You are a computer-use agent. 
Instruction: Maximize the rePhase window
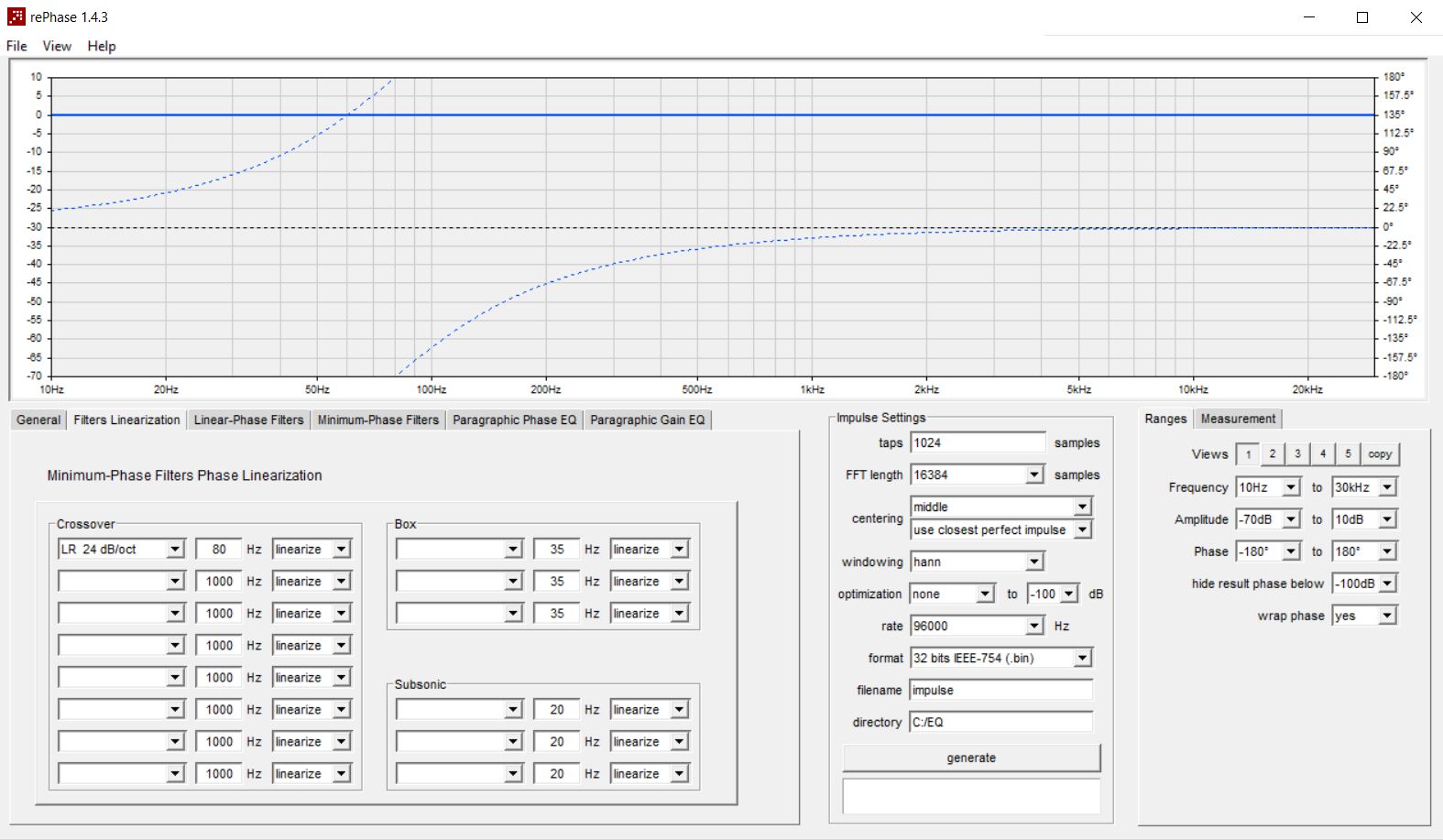1362,17
